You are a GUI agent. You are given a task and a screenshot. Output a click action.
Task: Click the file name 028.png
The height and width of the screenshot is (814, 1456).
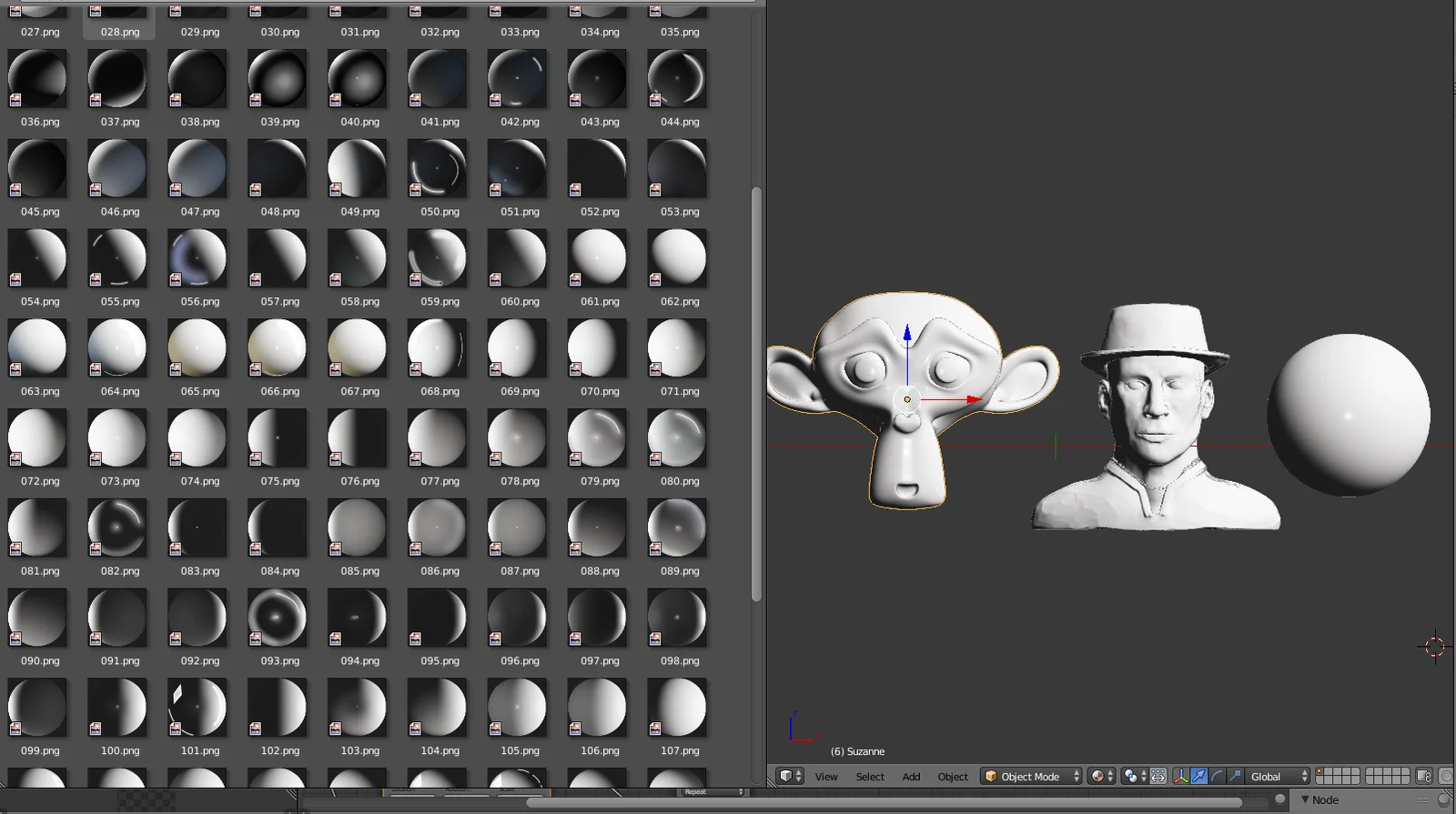click(120, 32)
